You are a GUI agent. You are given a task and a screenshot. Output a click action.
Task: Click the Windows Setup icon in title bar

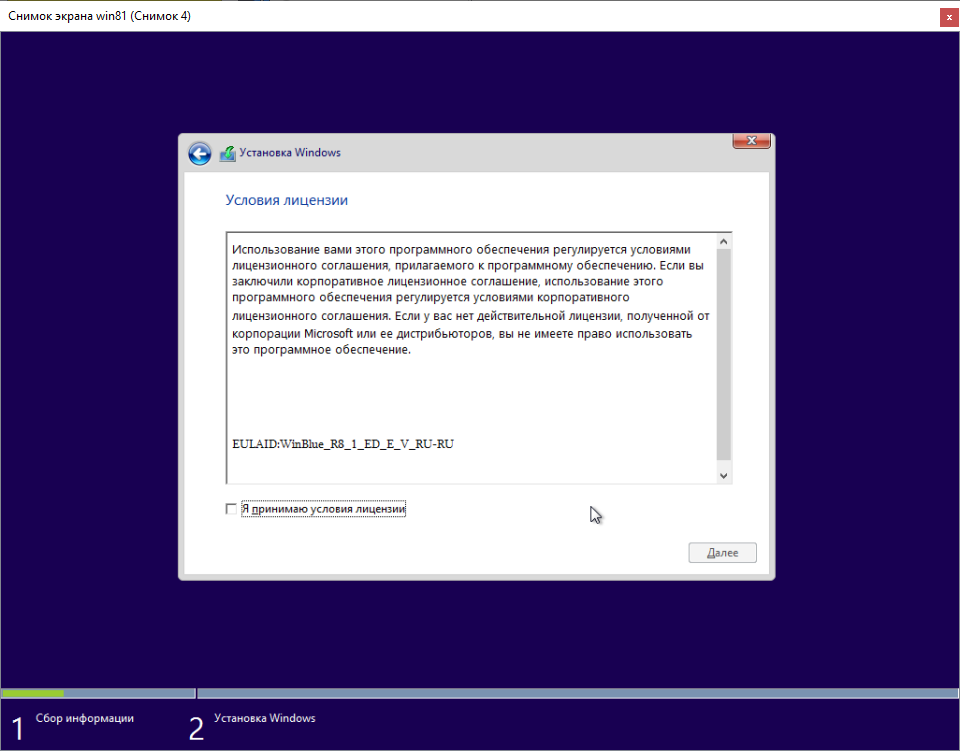[228, 153]
